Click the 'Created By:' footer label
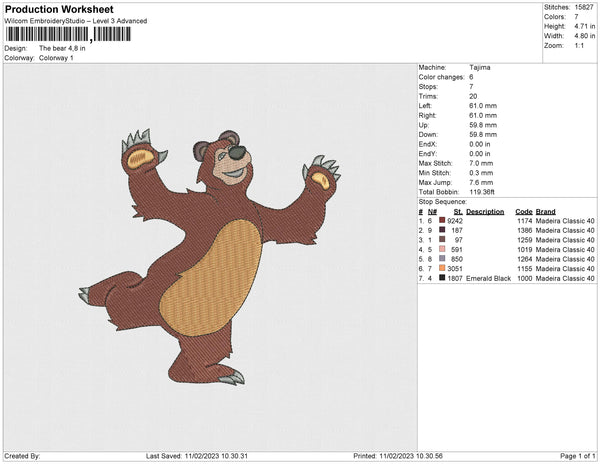Image resolution: width=600 pixels, height=464 pixels. (22, 456)
